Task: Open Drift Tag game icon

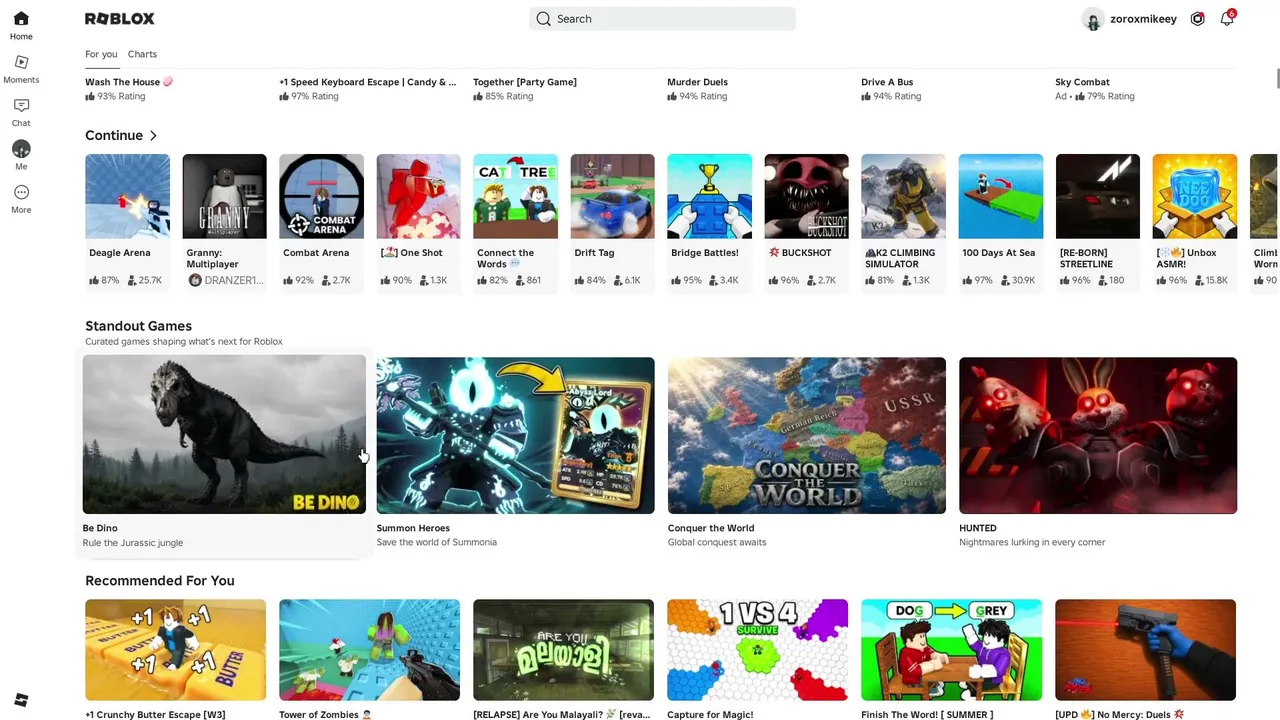Action: click(x=612, y=196)
